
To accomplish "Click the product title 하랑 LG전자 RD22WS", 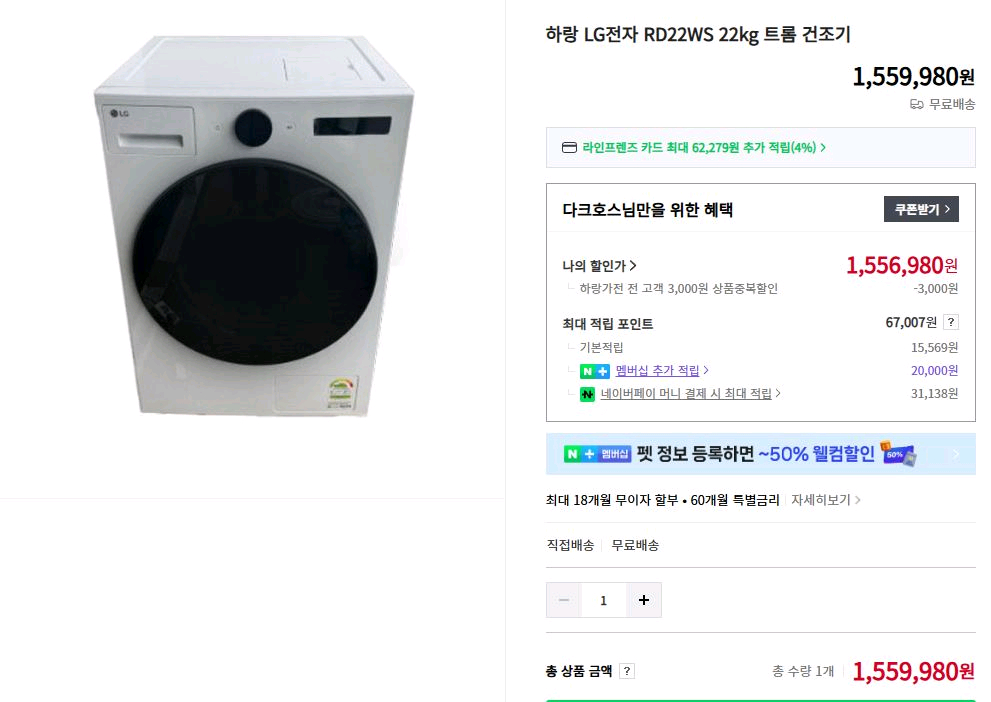I will point(697,35).
